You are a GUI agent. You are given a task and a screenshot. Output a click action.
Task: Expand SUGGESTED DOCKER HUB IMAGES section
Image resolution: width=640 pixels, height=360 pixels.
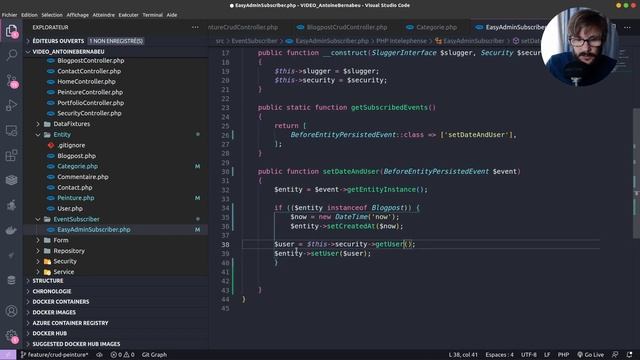[76, 344]
